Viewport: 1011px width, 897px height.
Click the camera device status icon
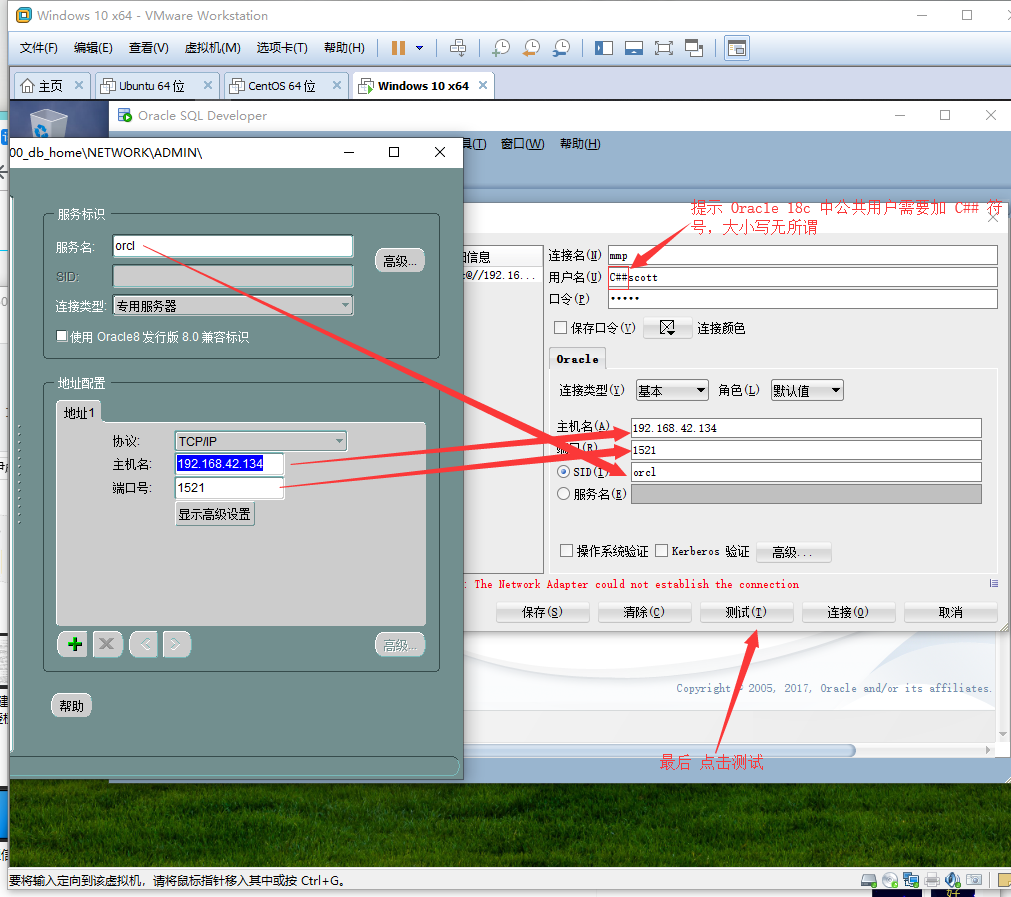tap(974, 880)
